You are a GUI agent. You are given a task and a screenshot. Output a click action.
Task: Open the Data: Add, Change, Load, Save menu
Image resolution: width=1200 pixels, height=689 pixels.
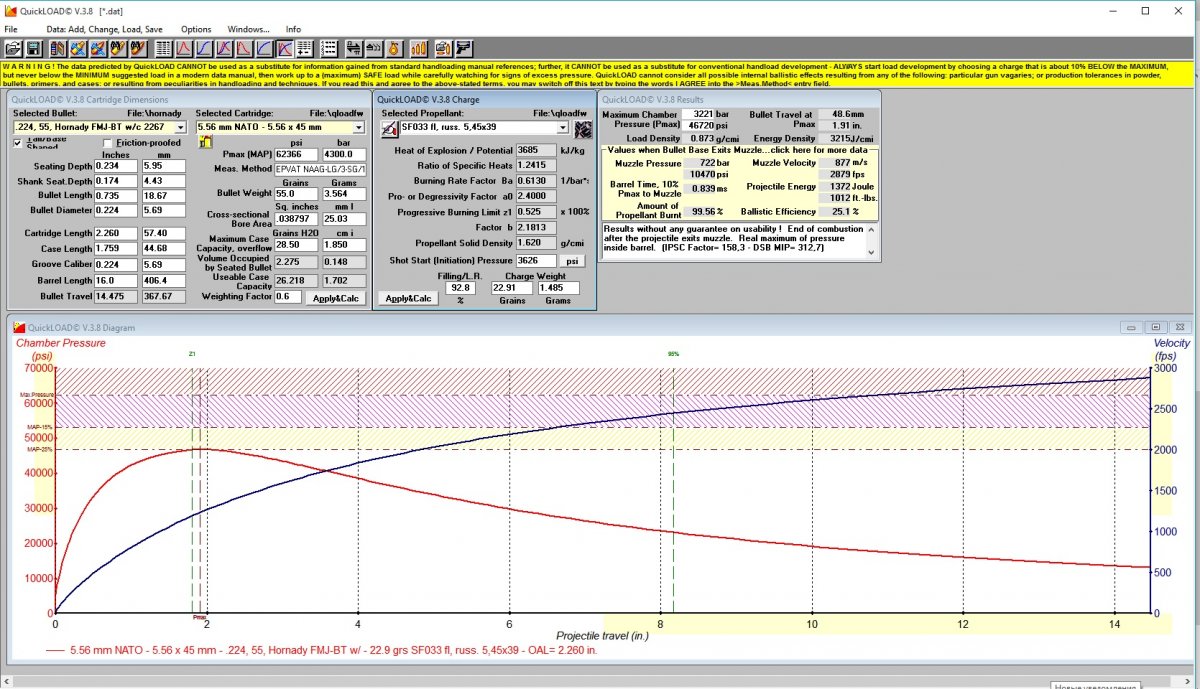pos(104,29)
